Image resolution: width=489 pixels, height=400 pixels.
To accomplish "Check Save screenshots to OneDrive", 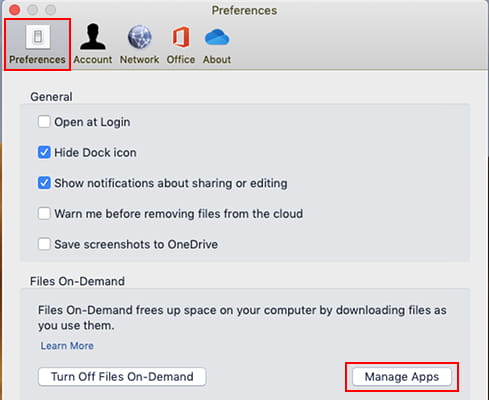I will 44,244.
